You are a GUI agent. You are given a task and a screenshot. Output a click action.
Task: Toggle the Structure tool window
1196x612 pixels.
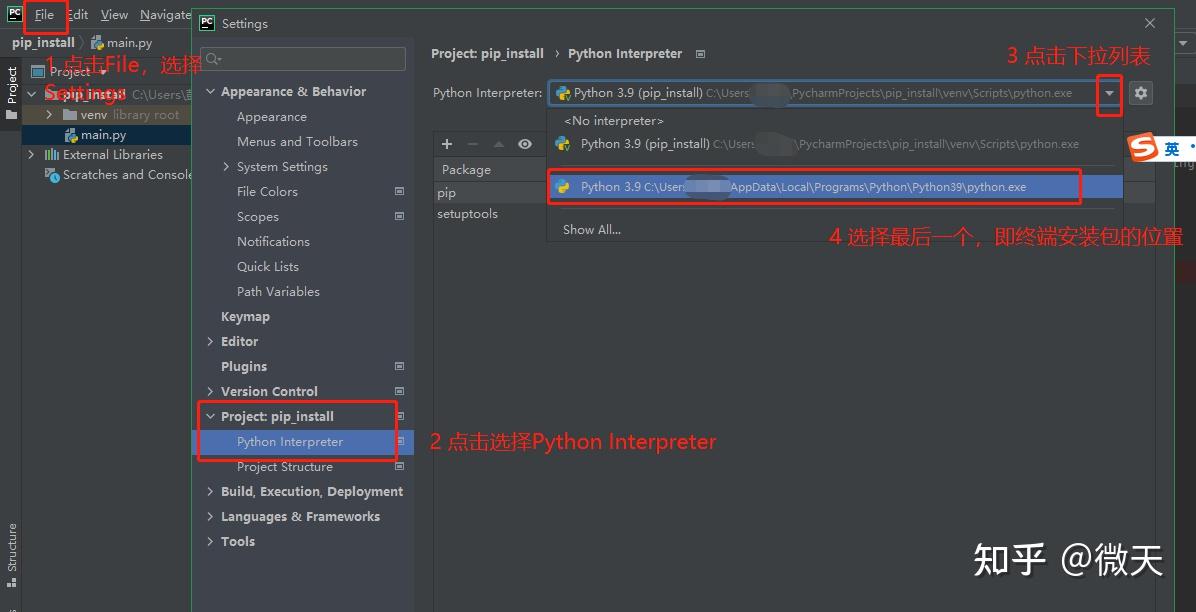click(11, 547)
